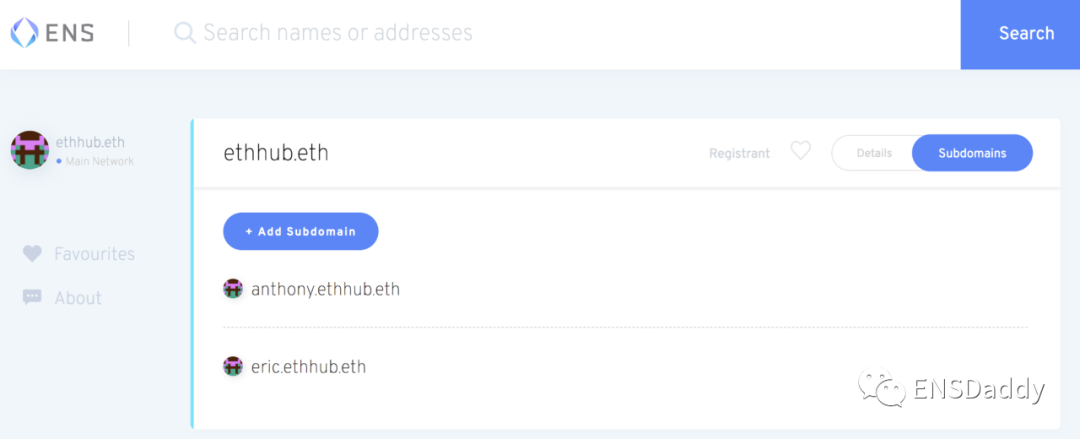The width and height of the screenshot is (1080, 439).
Task: Open the About page link
Action: [x=78, y=298]
